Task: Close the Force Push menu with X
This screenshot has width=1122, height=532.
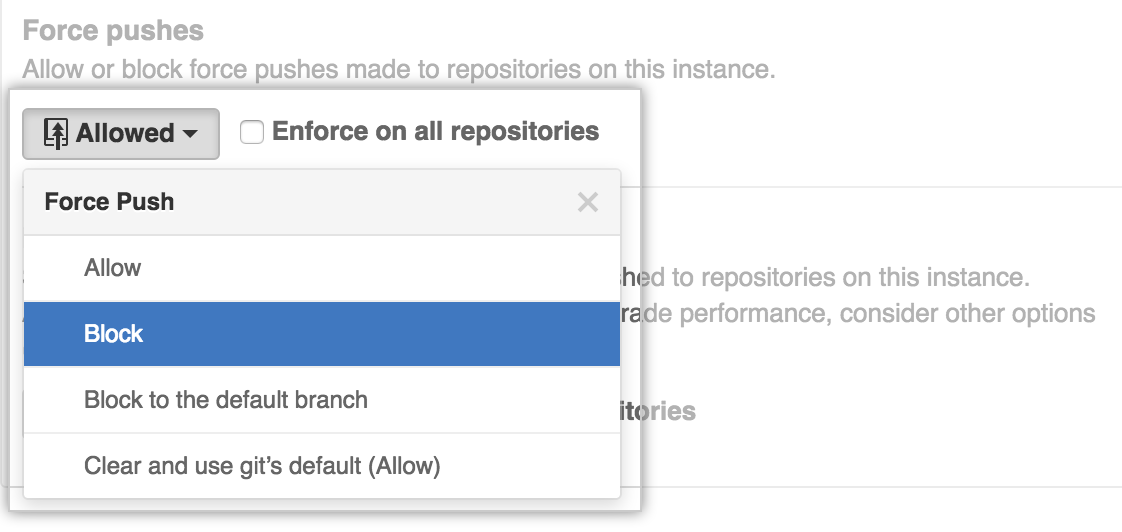Action: (587, 203)
